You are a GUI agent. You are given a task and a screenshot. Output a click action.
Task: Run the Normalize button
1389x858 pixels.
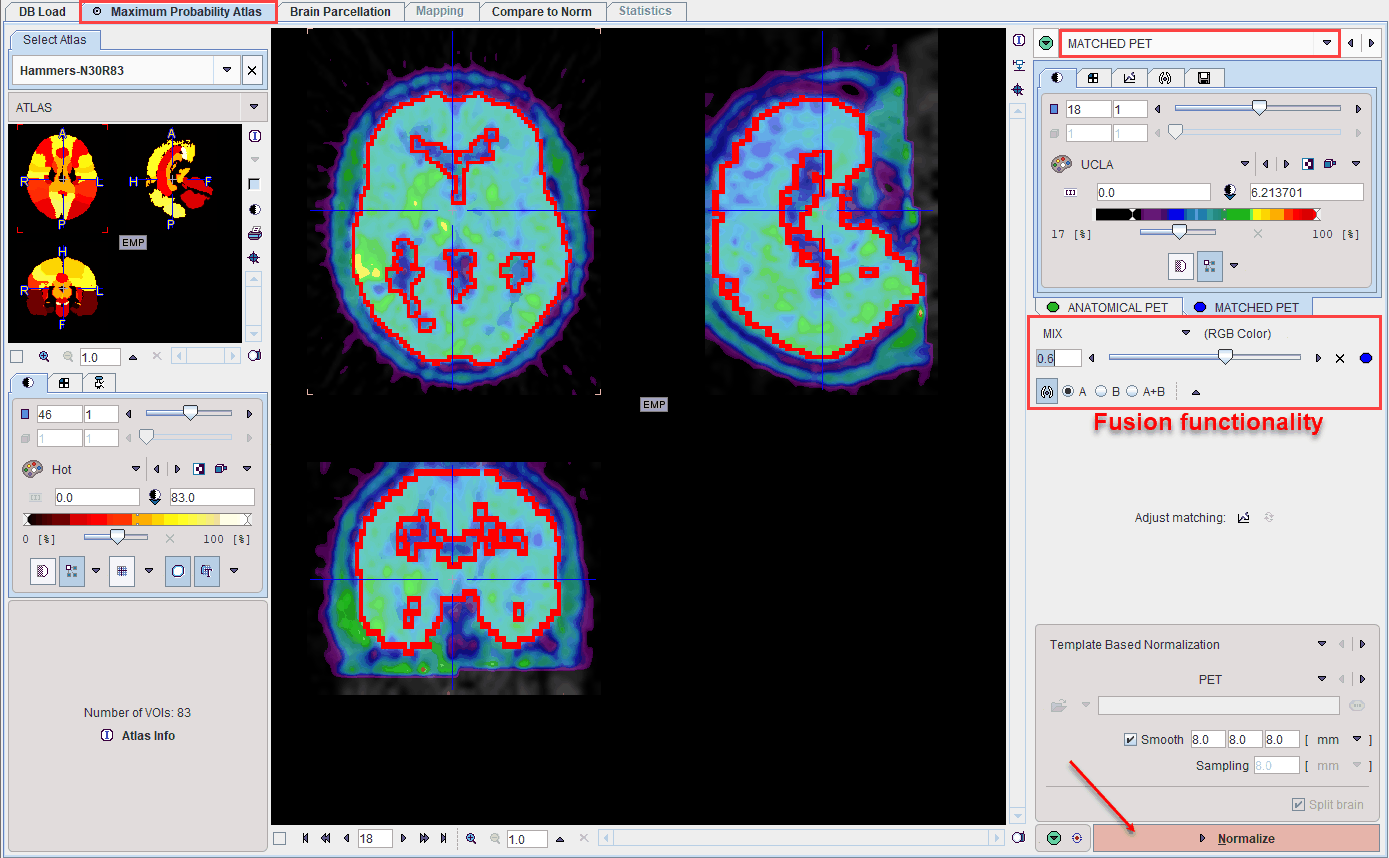pyautogui.click(x=1236, y=838)
